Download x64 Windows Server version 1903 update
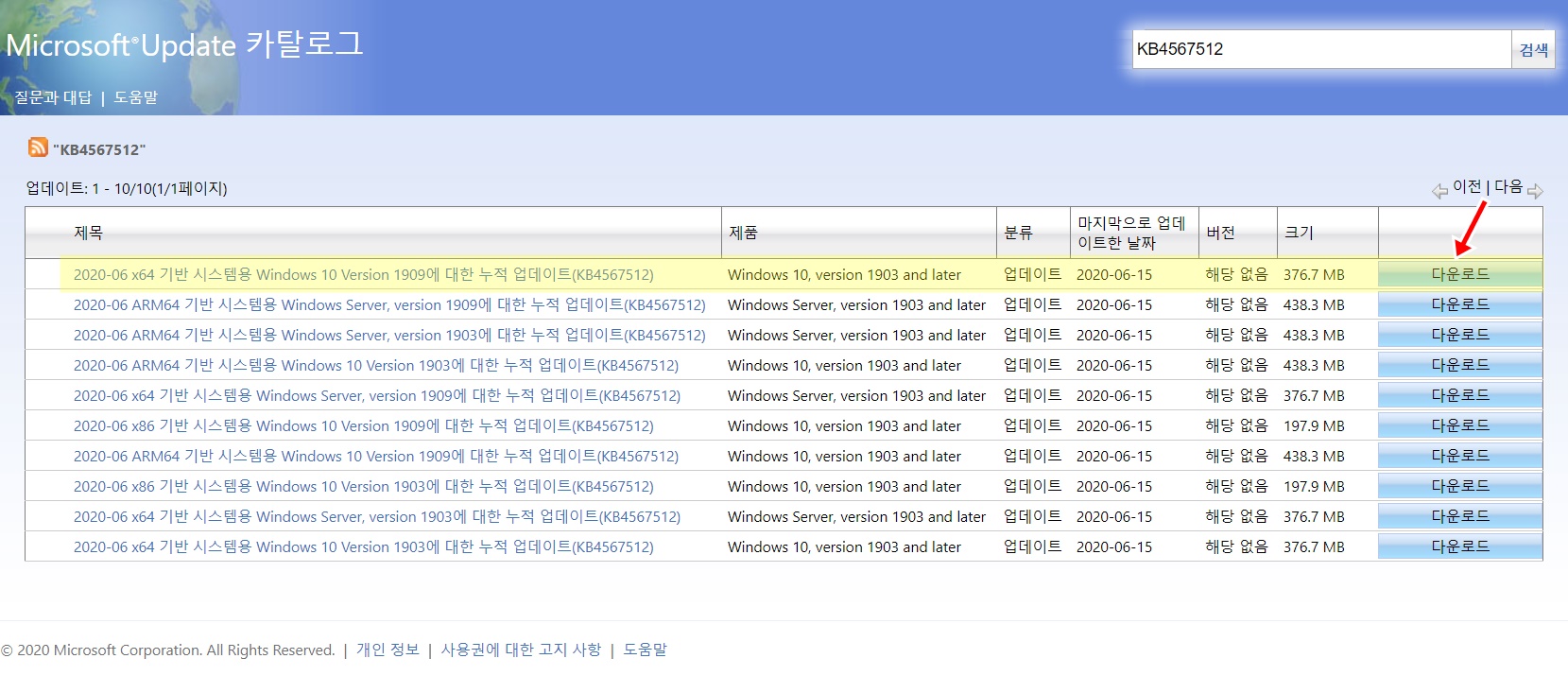1568x676 pixels. tap(1460, 516)
